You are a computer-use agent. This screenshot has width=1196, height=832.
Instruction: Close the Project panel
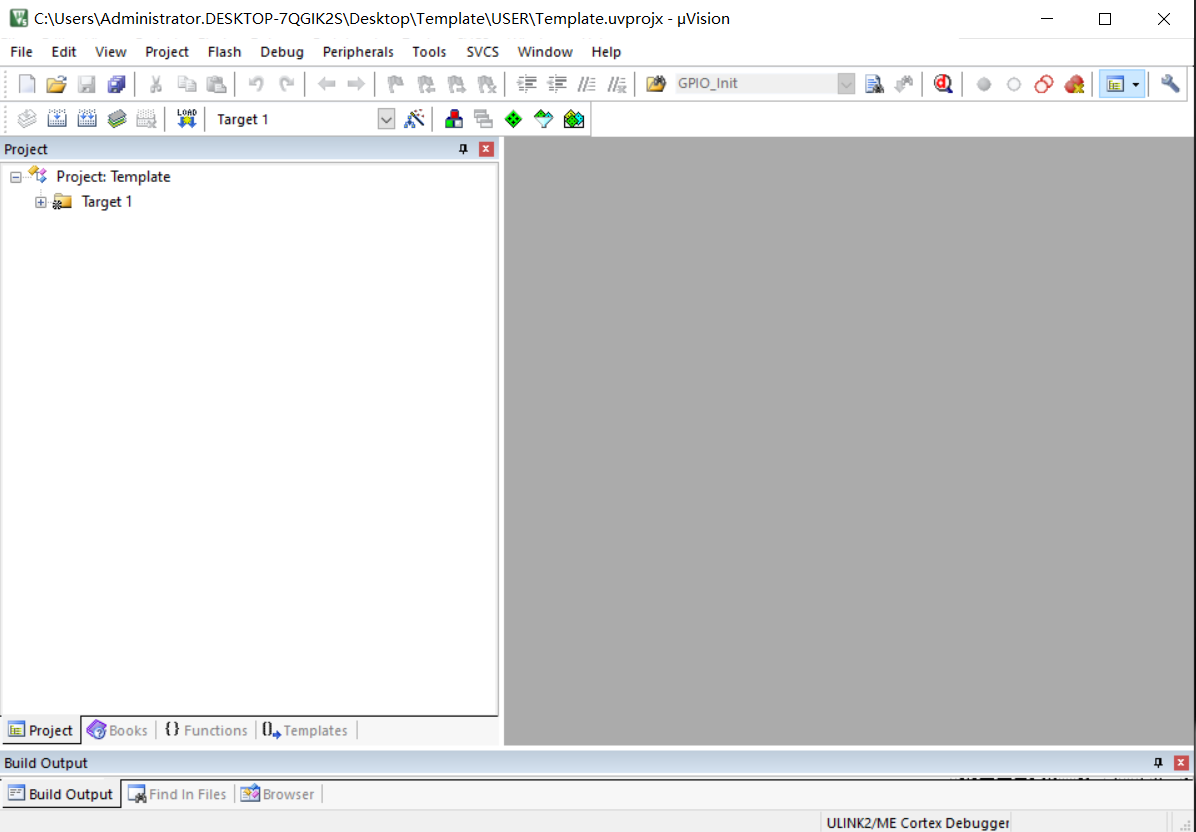(x=486, y=149)
